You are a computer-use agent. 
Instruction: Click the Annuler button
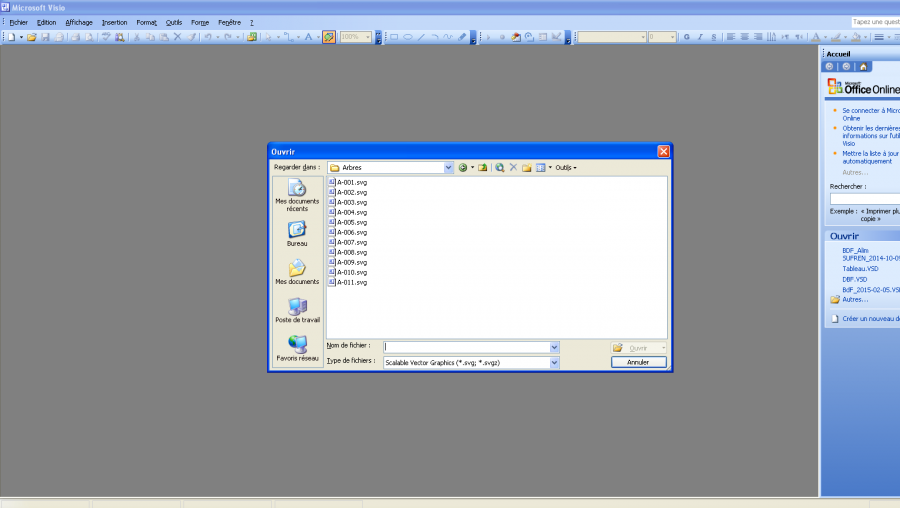638,362
